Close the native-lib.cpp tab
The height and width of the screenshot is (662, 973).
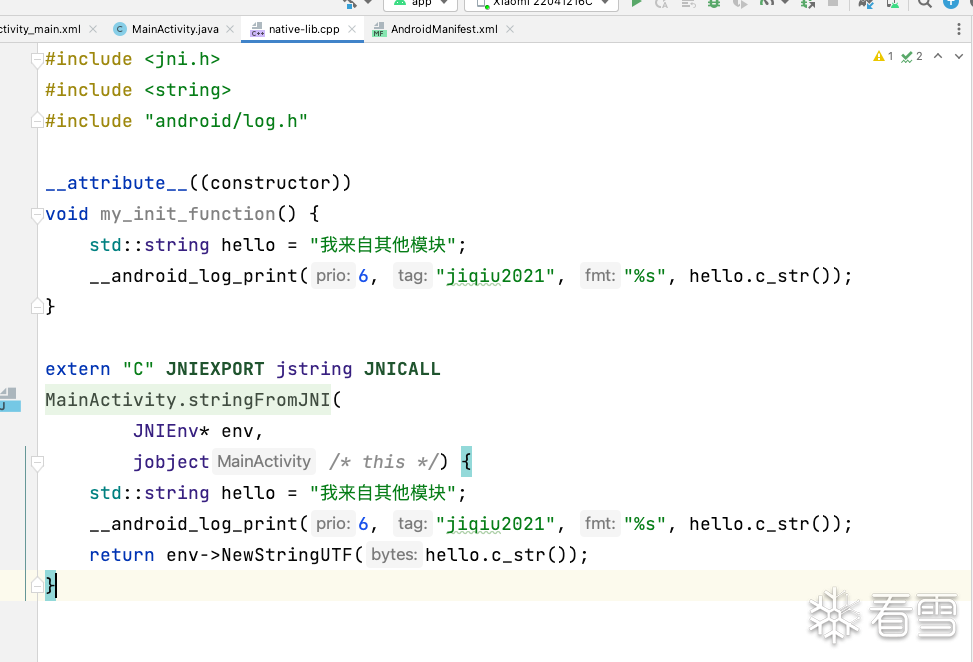352,29
